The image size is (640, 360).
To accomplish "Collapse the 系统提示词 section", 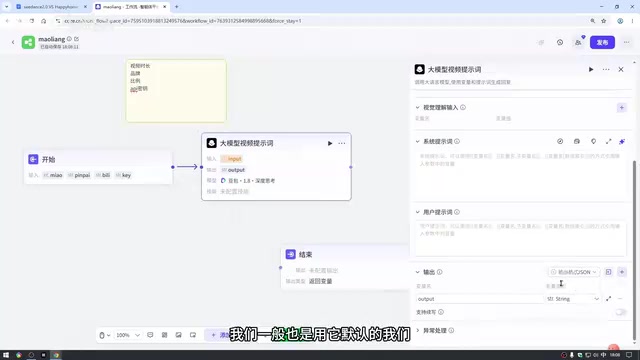I will click(418, 142).
